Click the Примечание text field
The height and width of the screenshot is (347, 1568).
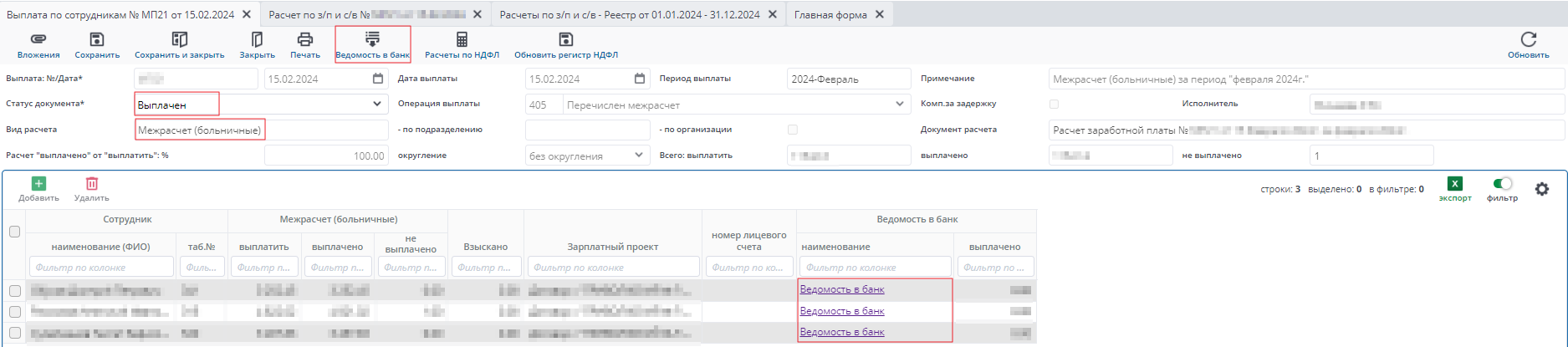[1305, 79]
